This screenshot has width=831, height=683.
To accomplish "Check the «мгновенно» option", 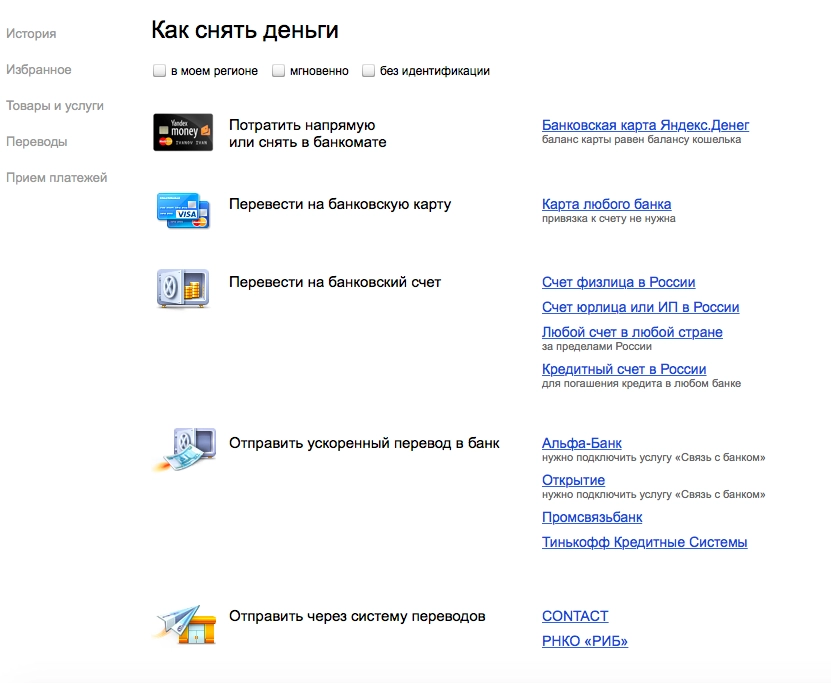I will point(278,71).
